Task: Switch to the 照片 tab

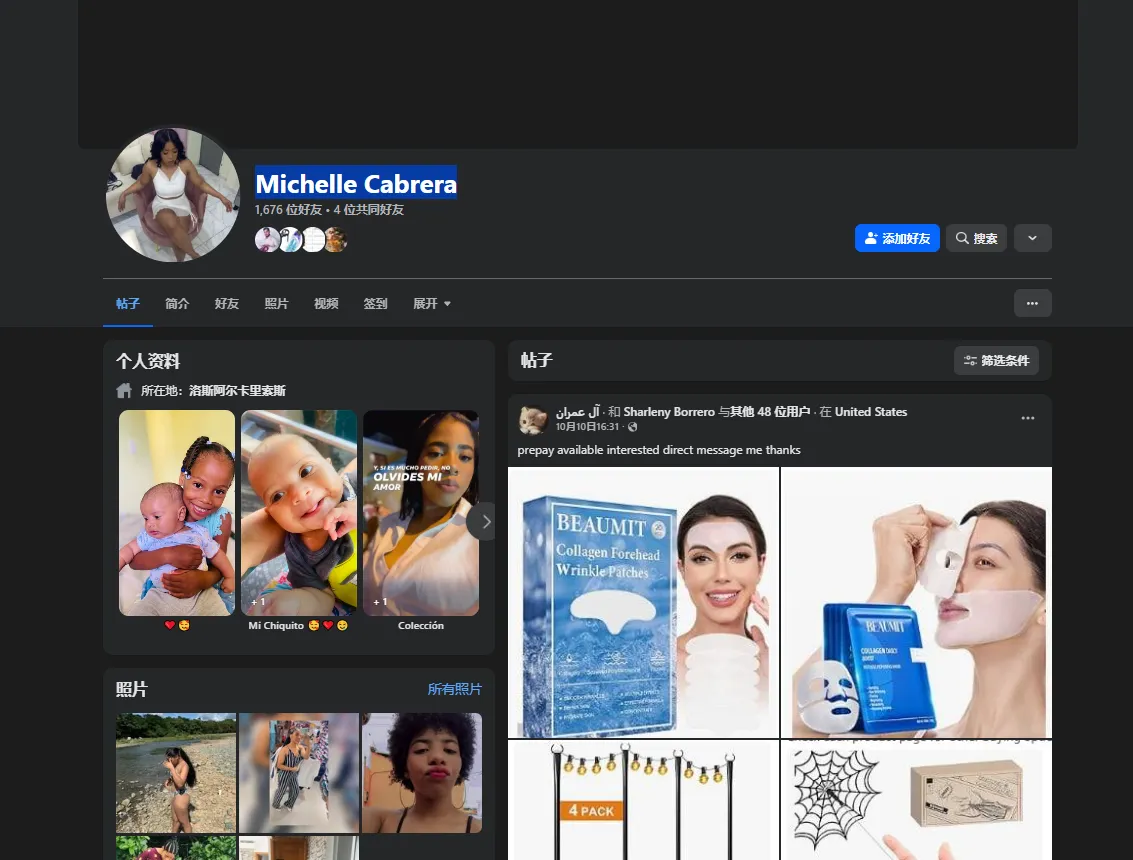Action: click(x=276, y=303)
